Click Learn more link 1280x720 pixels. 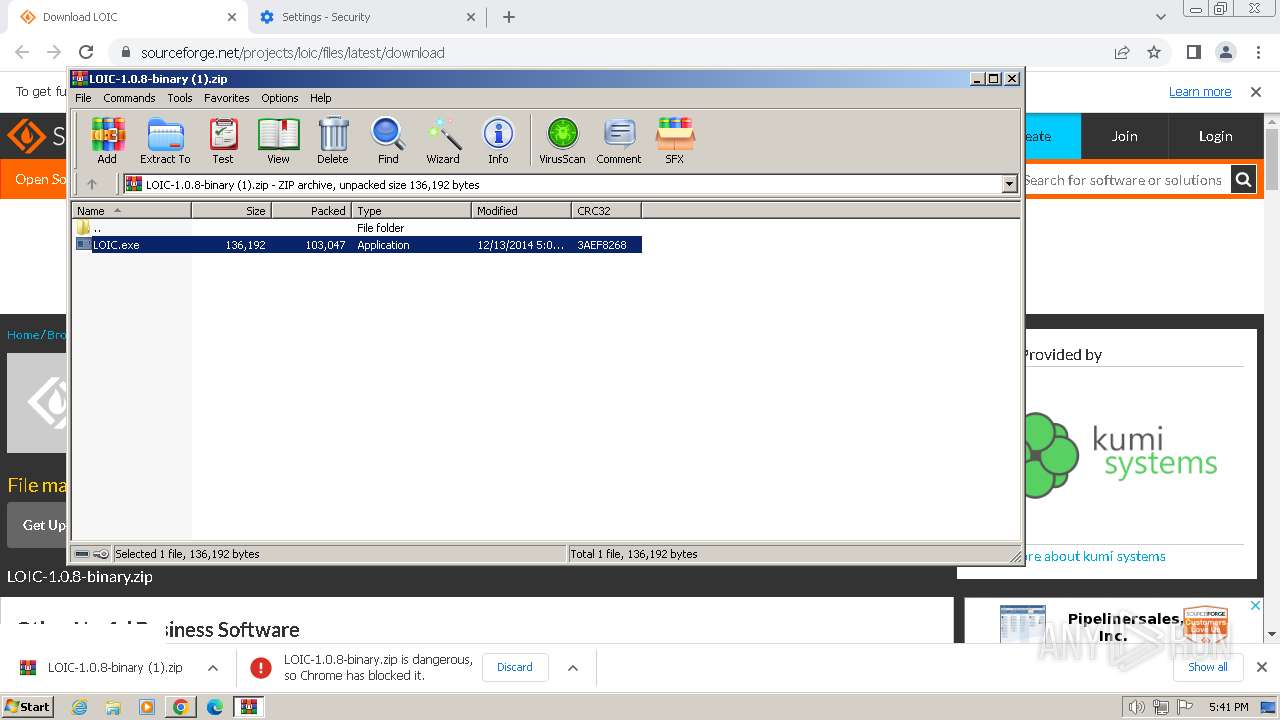pos(1200,92)
